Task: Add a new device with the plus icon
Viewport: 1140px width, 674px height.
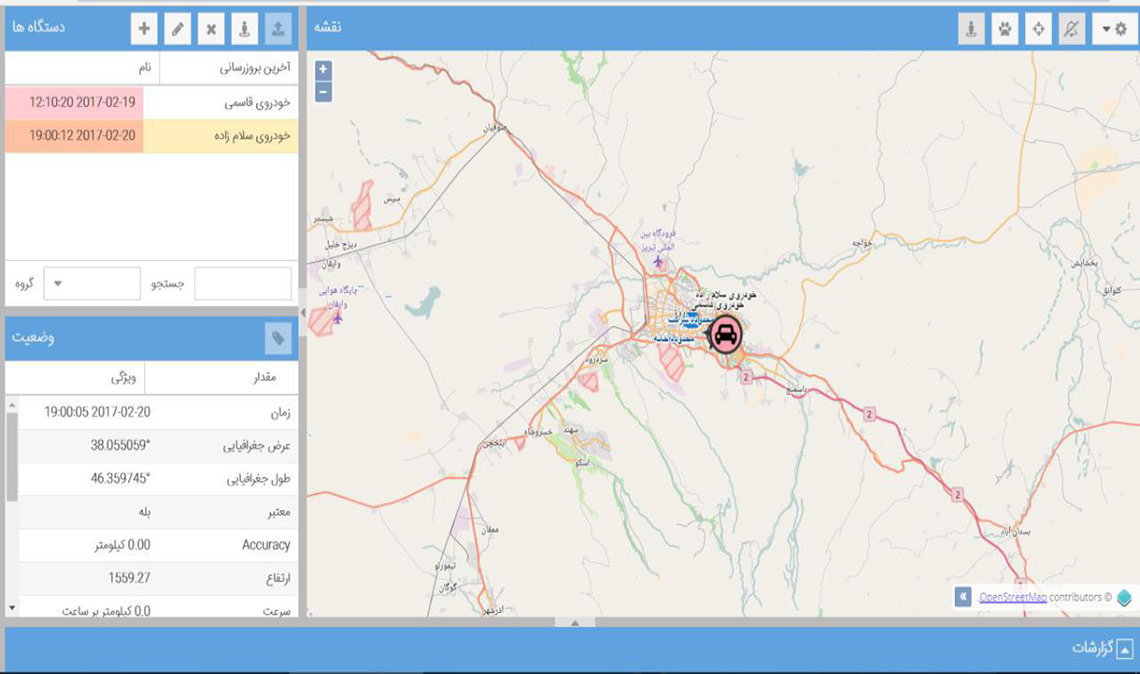Action: pos(144,28)
